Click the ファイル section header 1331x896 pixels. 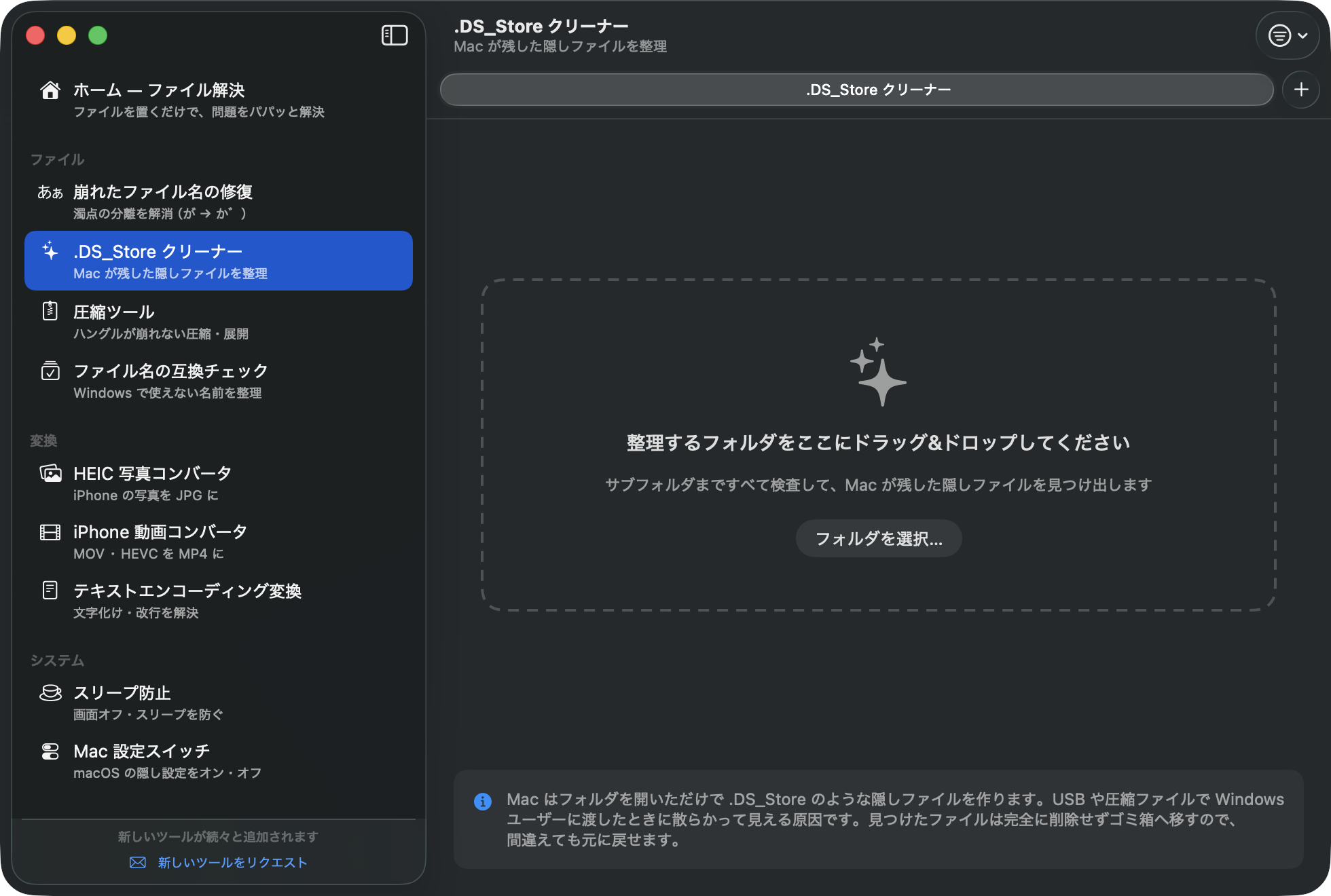(x=57, y=160)
